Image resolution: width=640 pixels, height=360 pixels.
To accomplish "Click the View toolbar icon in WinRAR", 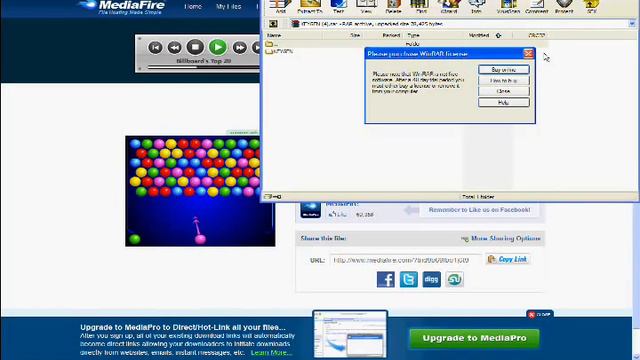I will click(x=366, y=6).
